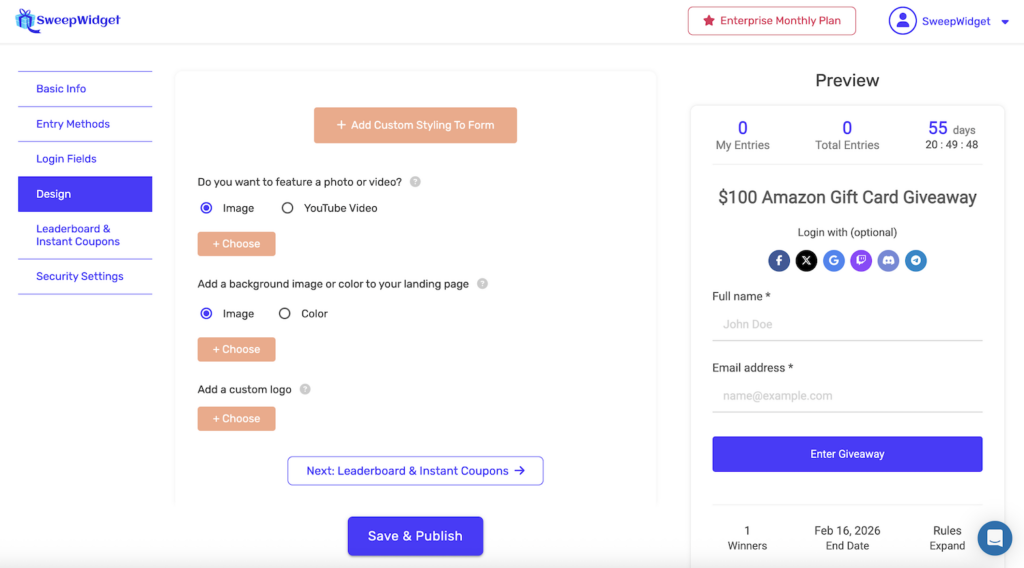The height and width of the screenshot is (568, 1024).
Task: Click the help icon beside custom logo
Action: (305, 389)
